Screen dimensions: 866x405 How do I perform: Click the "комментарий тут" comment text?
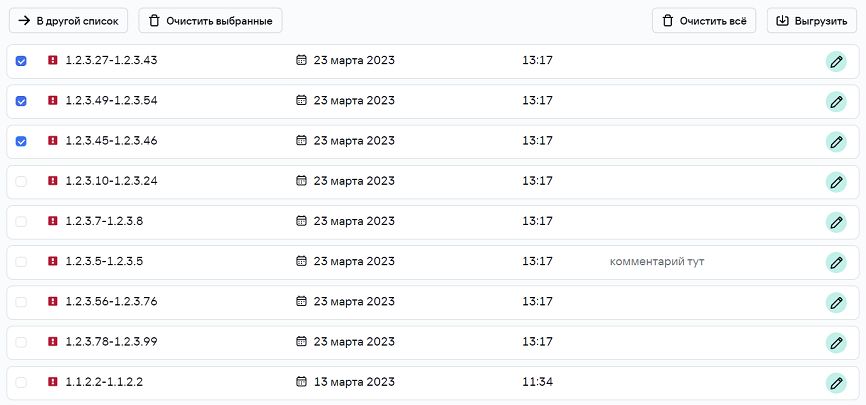664,261
